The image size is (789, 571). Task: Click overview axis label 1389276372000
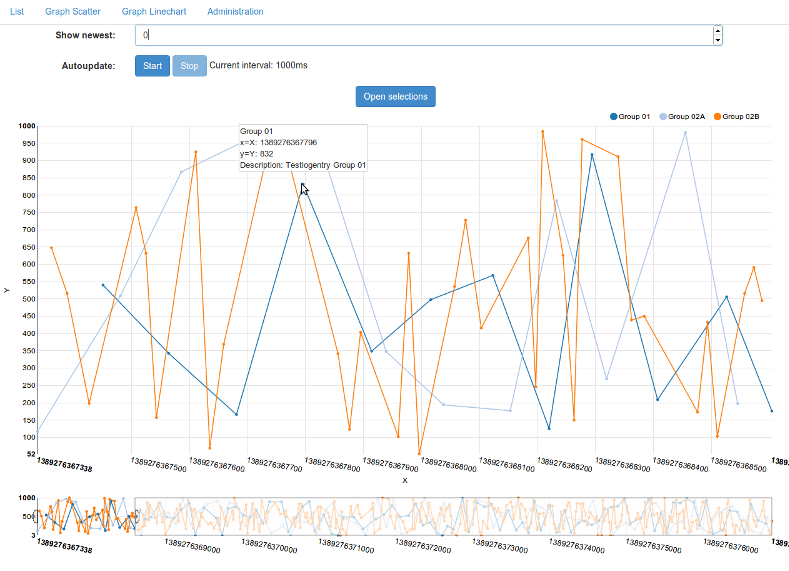(423, 546)
